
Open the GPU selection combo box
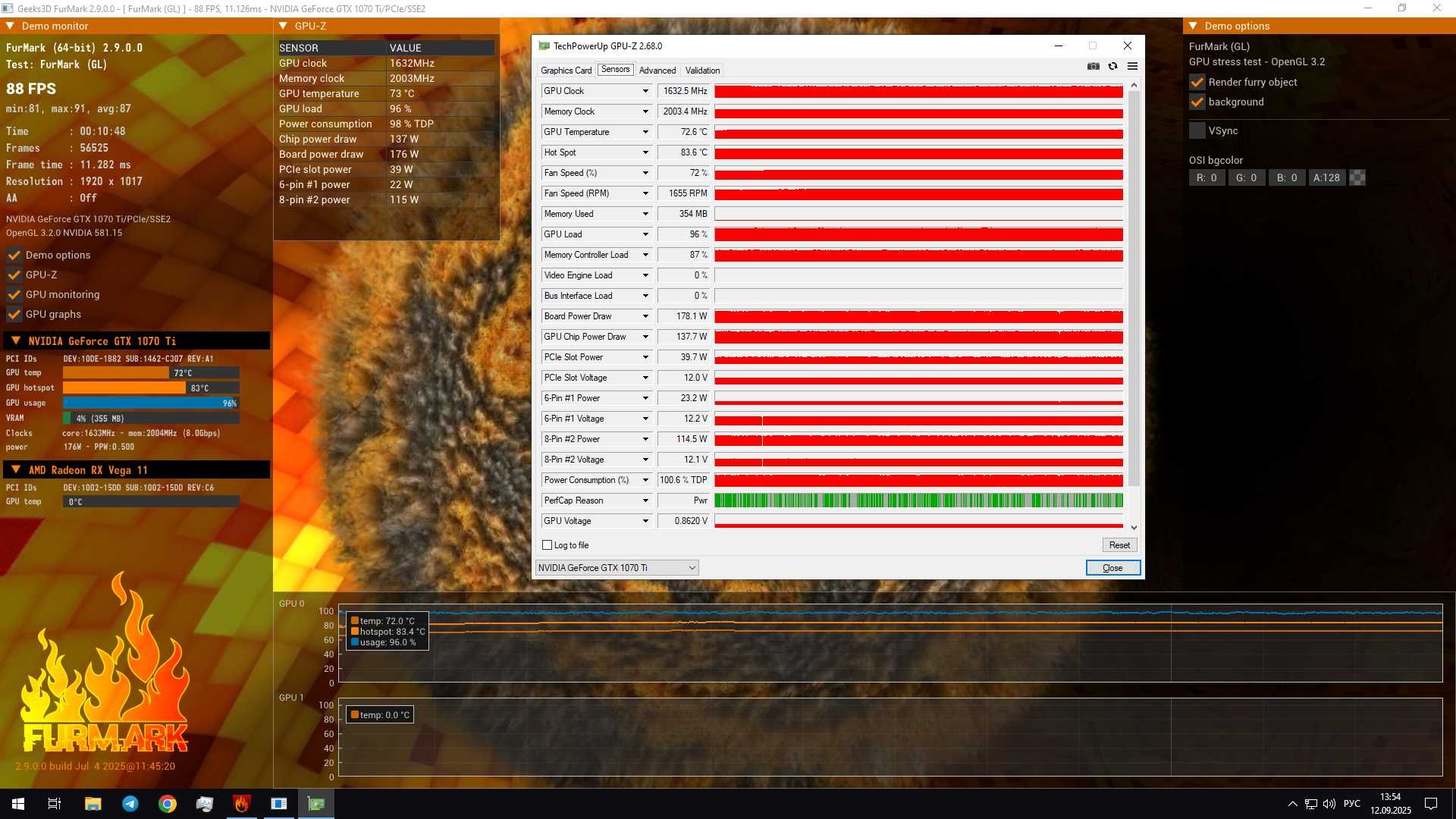[617, 568]
